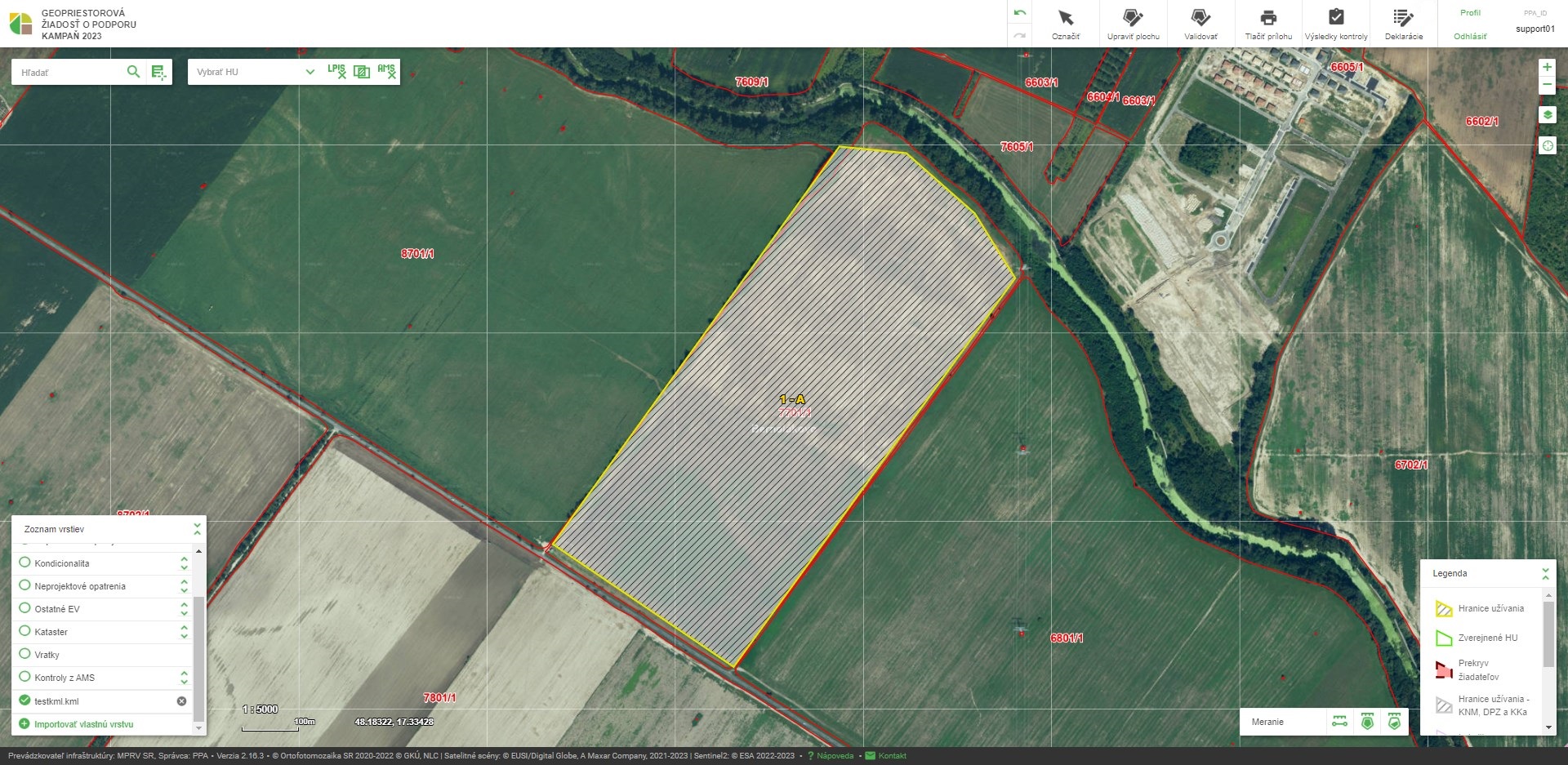
Task: Click Importovať vlastnú vrstvu
Action: pyautogui.click(x=82, y=724)
